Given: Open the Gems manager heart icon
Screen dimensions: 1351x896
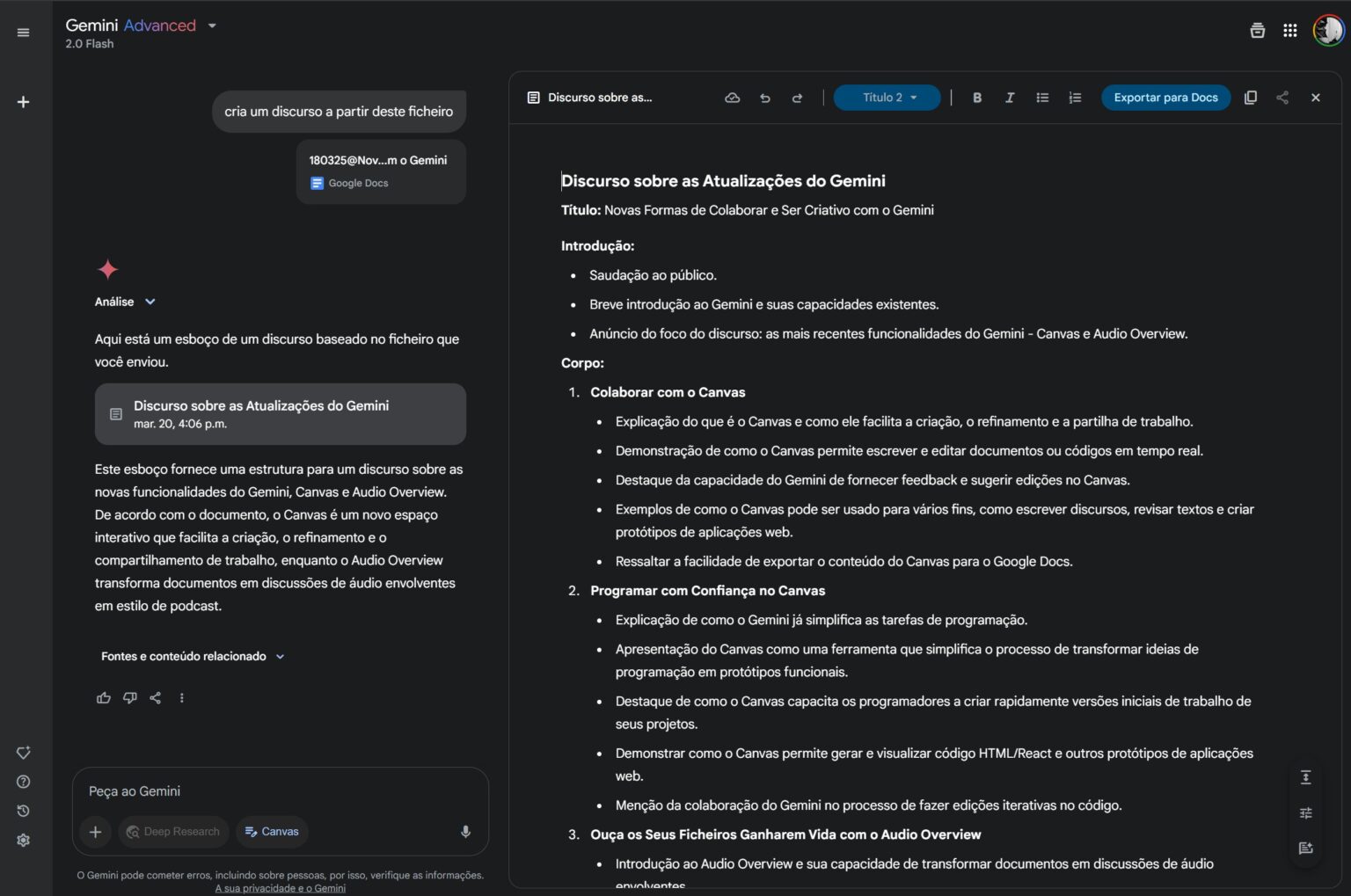Looking at the screenshot, I should pyautogui.click(x=23, y=753).
